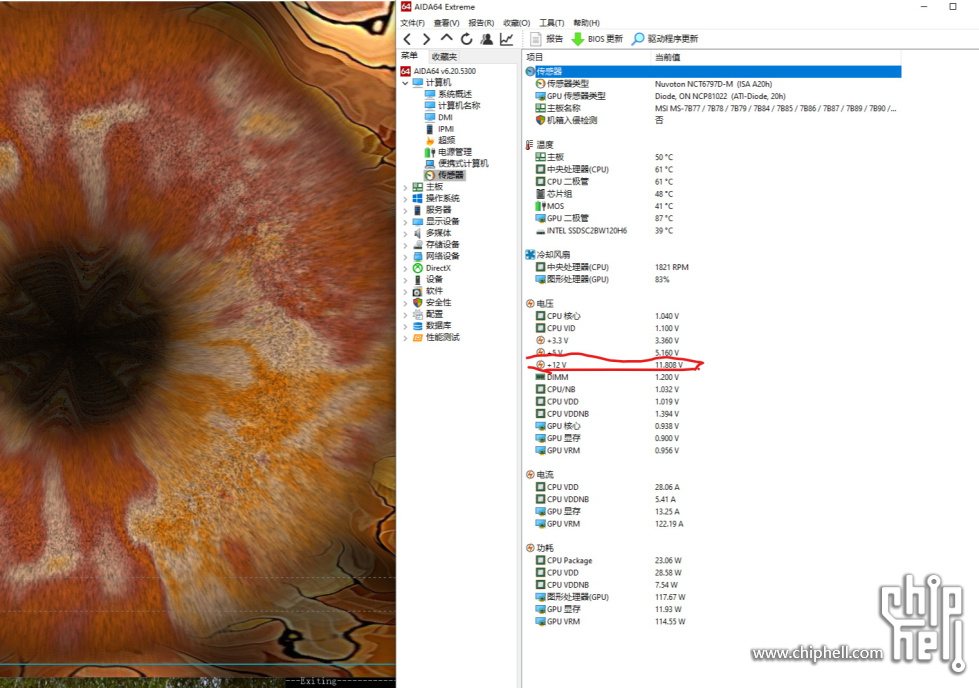Go back with the left arrow toolbar icon
Screen dimensions: 979x688
click(x=407, y=39)
